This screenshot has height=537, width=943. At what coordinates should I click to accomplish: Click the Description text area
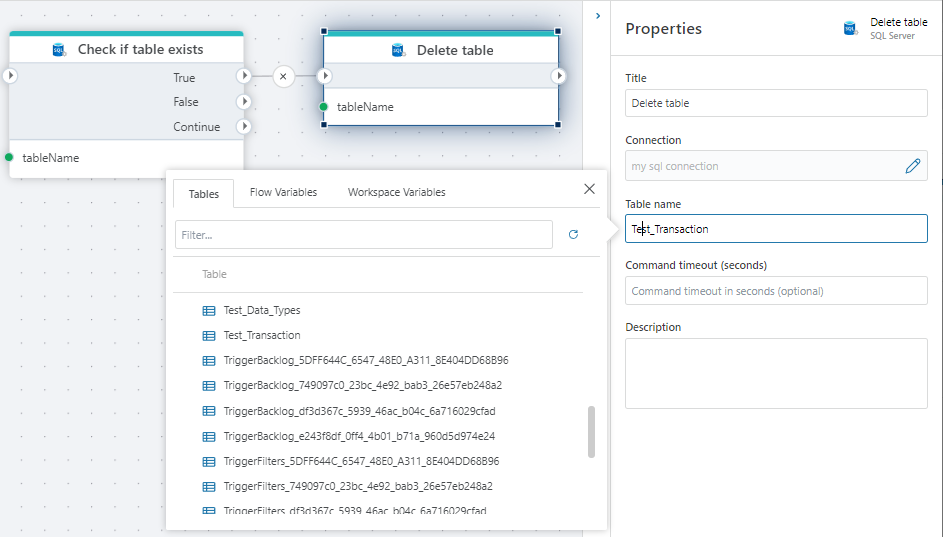pyautogui.click(x=776, y=373)
